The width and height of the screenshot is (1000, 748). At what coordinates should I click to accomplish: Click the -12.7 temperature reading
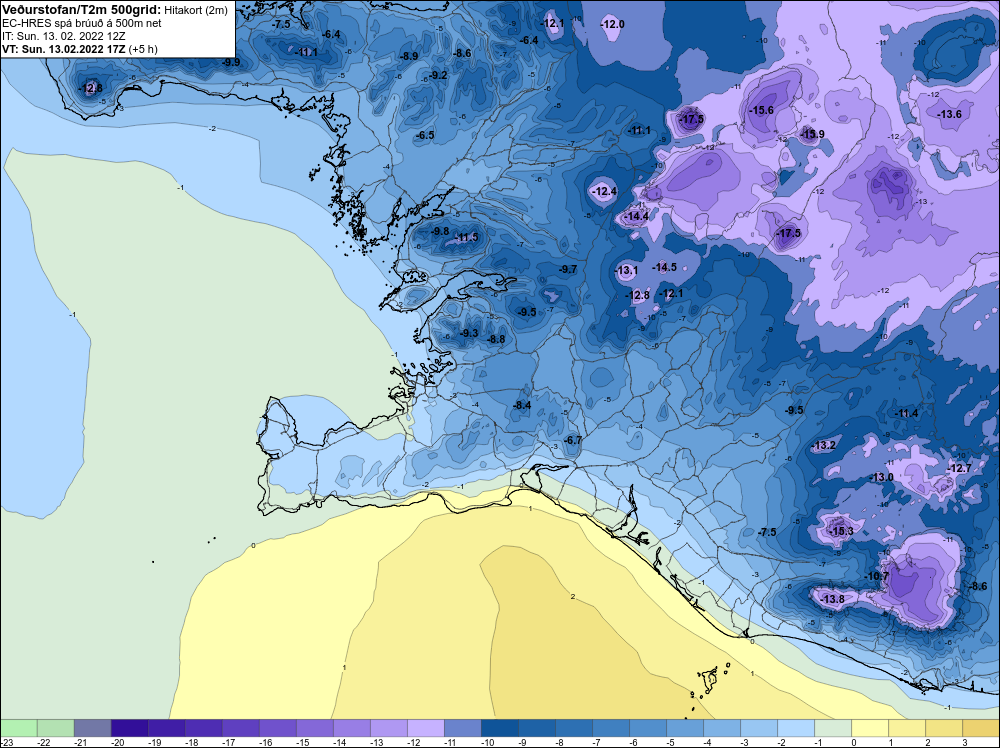point(959,469)
